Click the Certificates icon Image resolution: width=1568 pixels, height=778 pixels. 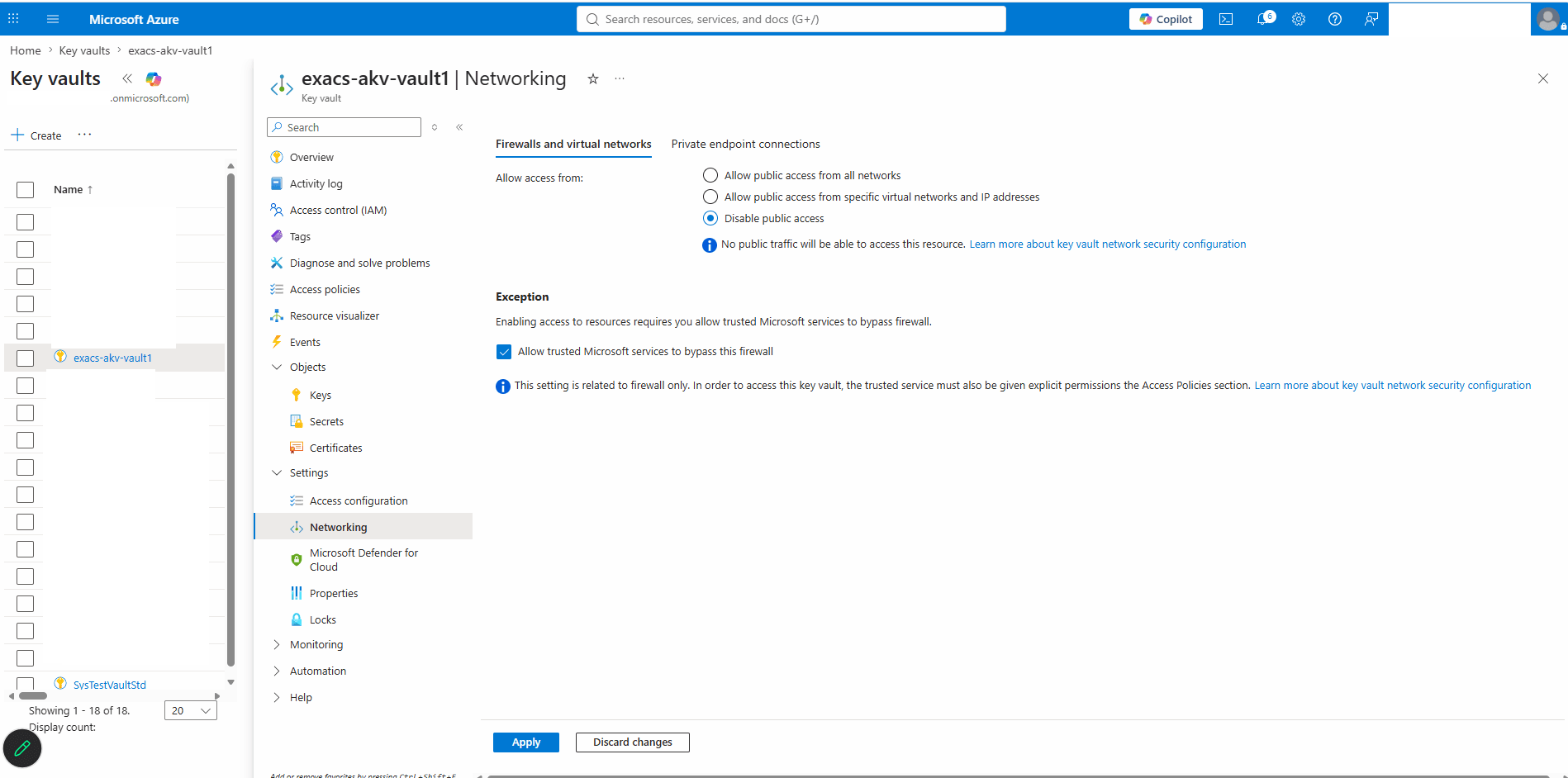pyautogui.click(x=297, y=448)
